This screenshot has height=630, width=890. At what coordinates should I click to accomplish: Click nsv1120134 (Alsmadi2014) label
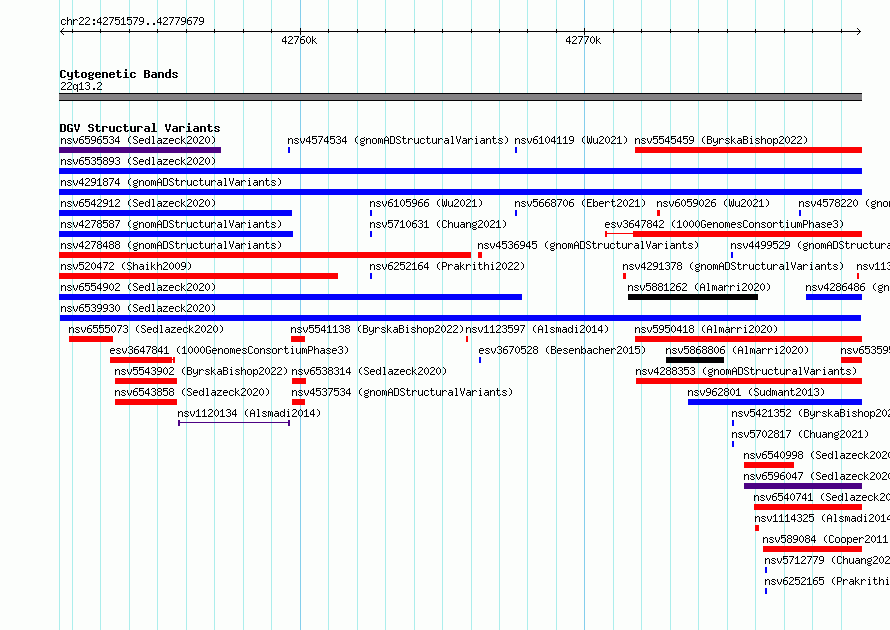(249, 413)
